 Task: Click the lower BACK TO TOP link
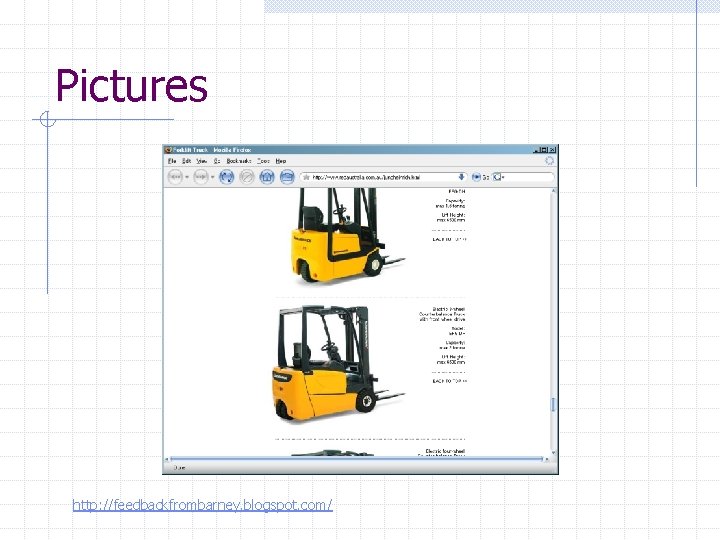point(449,381)
